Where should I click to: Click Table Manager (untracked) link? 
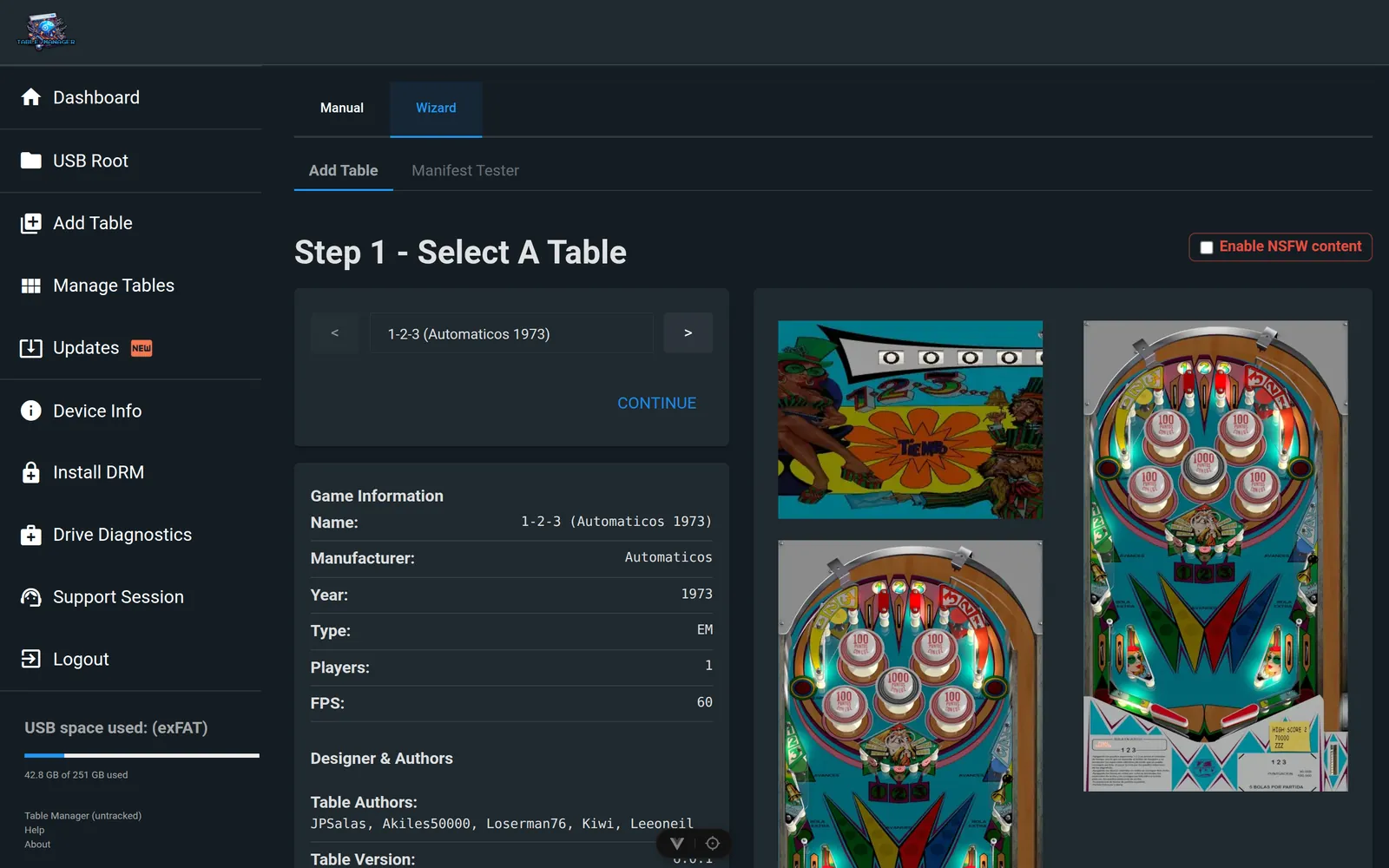(82, 816)
